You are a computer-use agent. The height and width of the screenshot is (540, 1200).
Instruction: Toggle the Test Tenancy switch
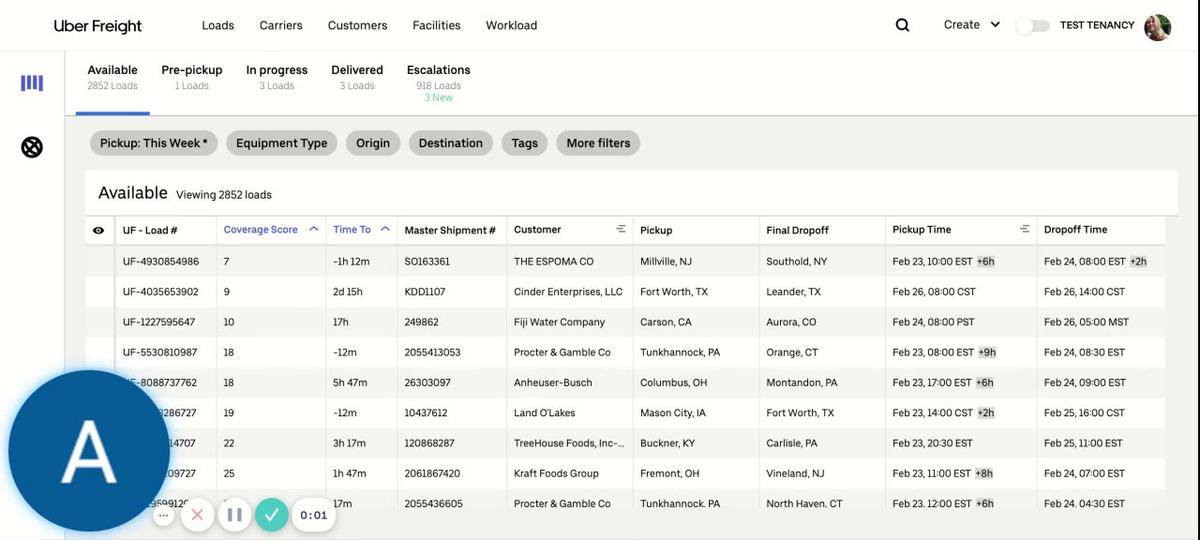[x=1032, y=26]
